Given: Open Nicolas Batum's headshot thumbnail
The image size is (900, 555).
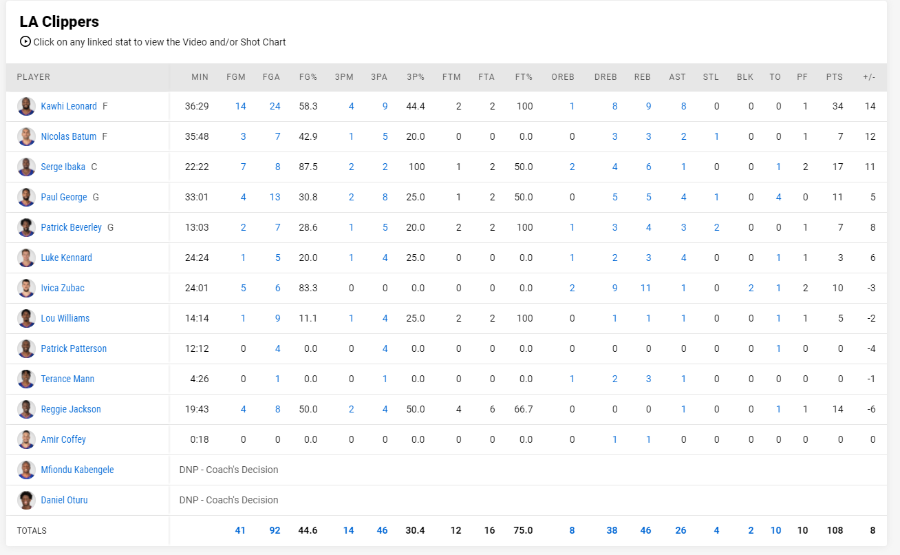Looking at the screenshot, I should point(26,137).
